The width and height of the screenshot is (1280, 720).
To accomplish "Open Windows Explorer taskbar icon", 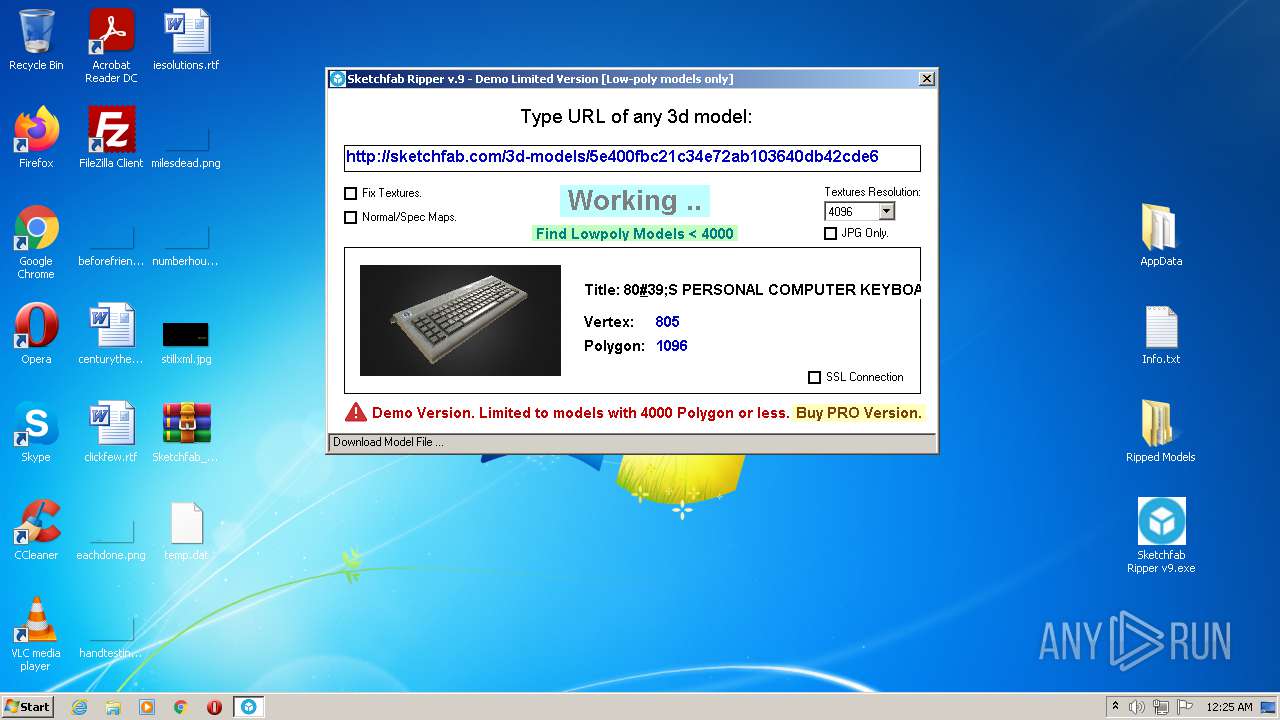I will point(113,707).
